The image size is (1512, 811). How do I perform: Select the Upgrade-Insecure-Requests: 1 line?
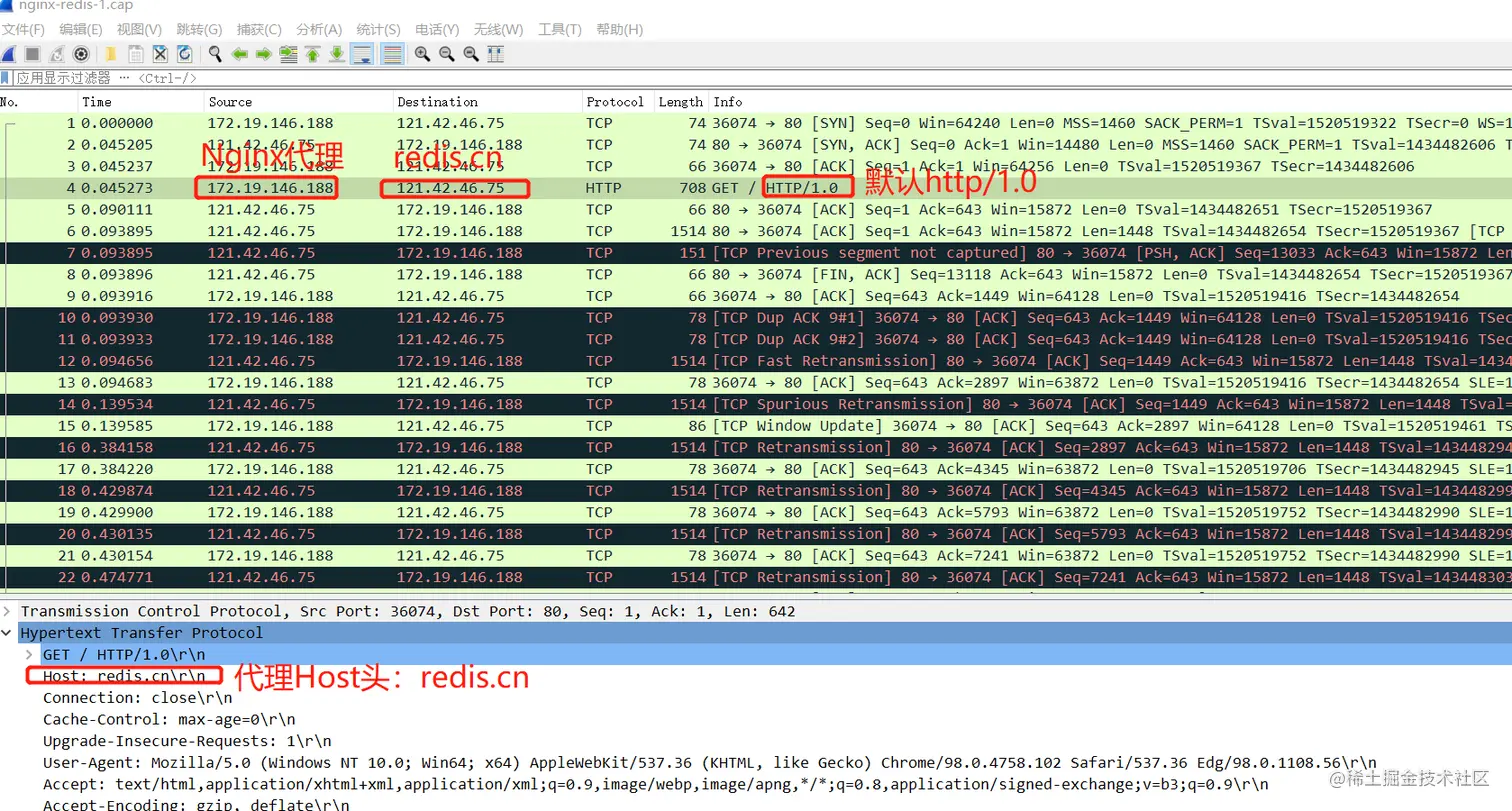187,742
